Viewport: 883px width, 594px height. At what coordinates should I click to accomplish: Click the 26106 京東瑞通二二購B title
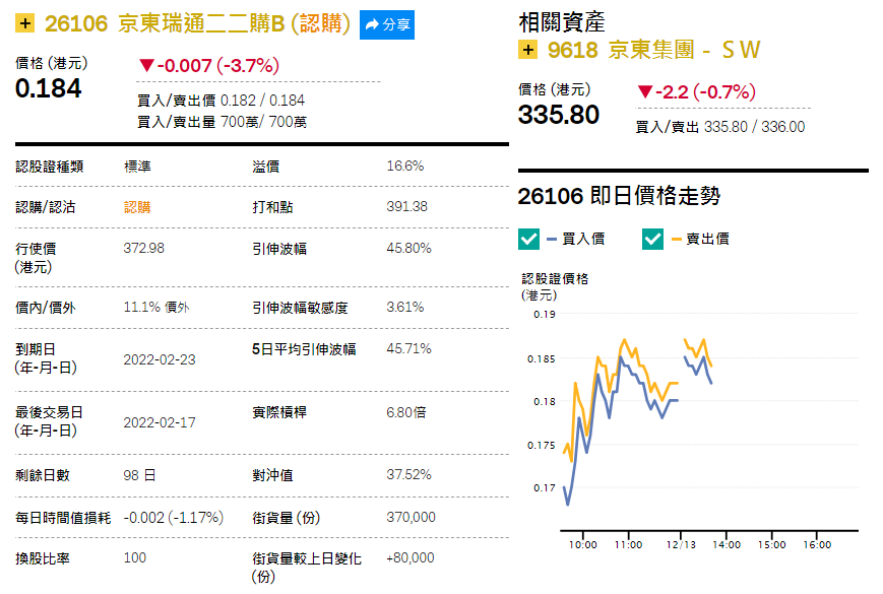click(x=198, y=24)
